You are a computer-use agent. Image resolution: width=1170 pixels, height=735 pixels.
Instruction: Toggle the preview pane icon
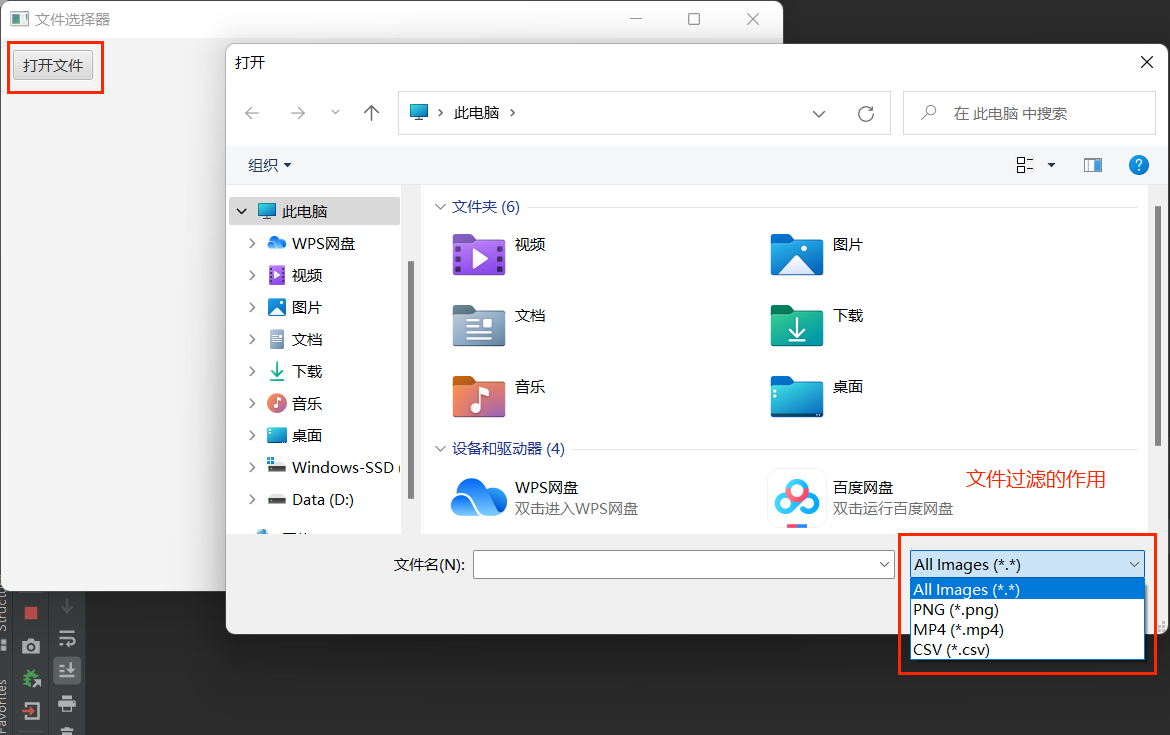(1092, 165)
